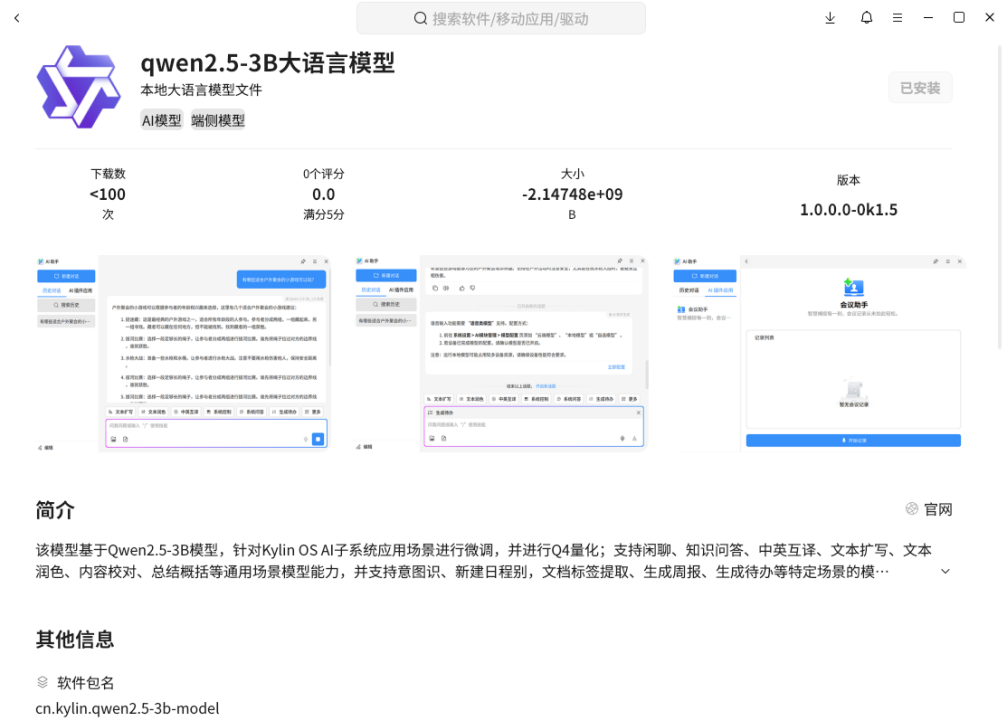Open the 官网 link

click(938, 509)
